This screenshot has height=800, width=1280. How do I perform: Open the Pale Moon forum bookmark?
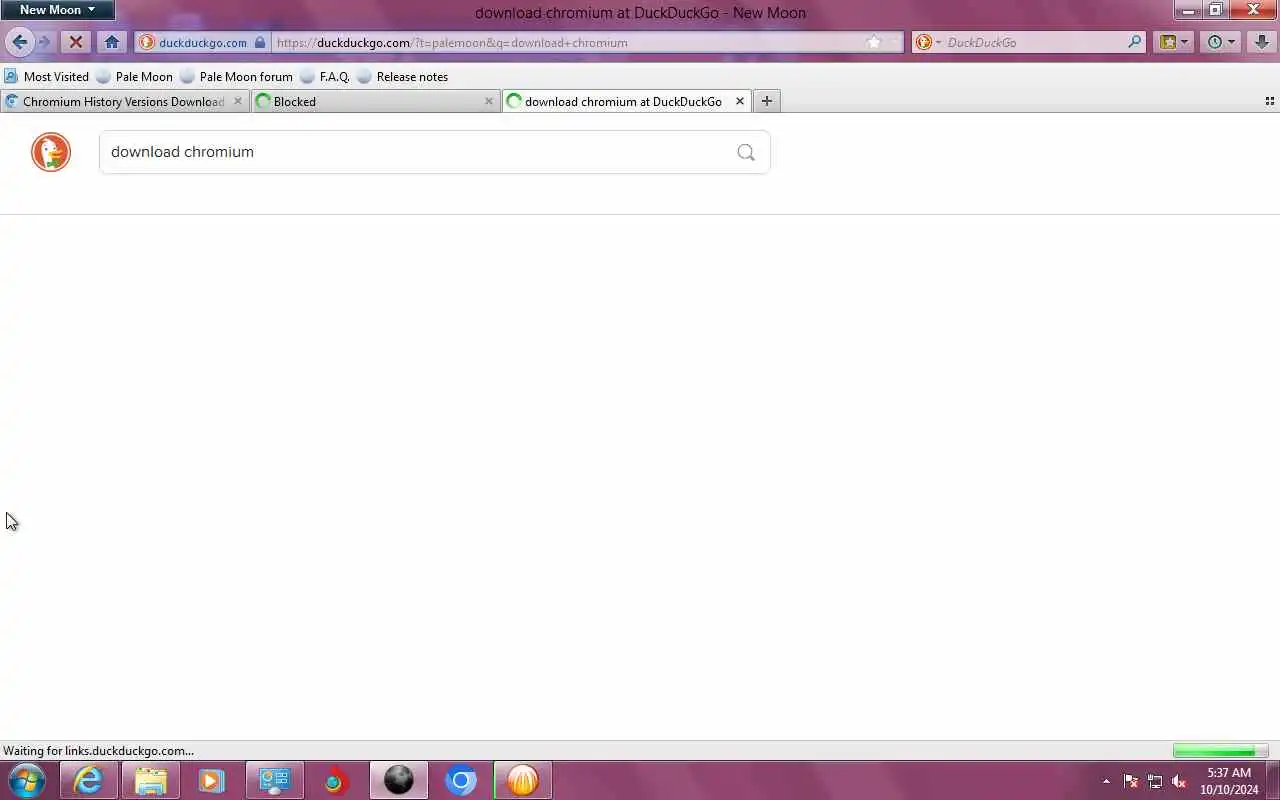click(236, 76)
